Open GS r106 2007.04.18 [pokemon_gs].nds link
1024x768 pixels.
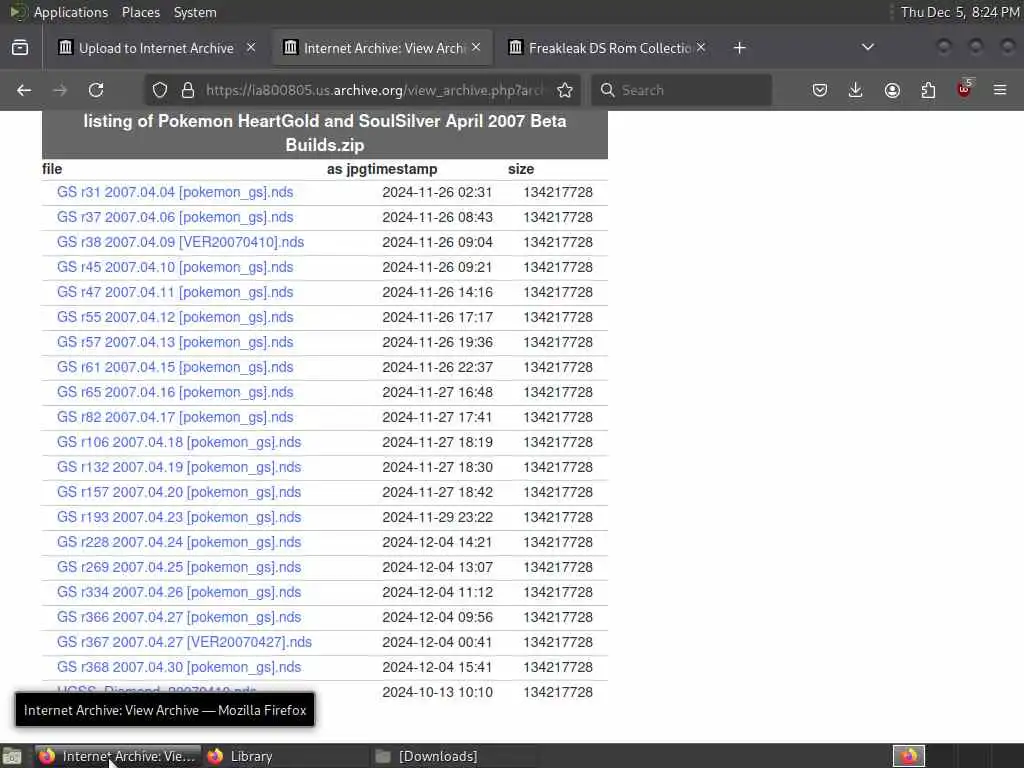tap(179, 442)
